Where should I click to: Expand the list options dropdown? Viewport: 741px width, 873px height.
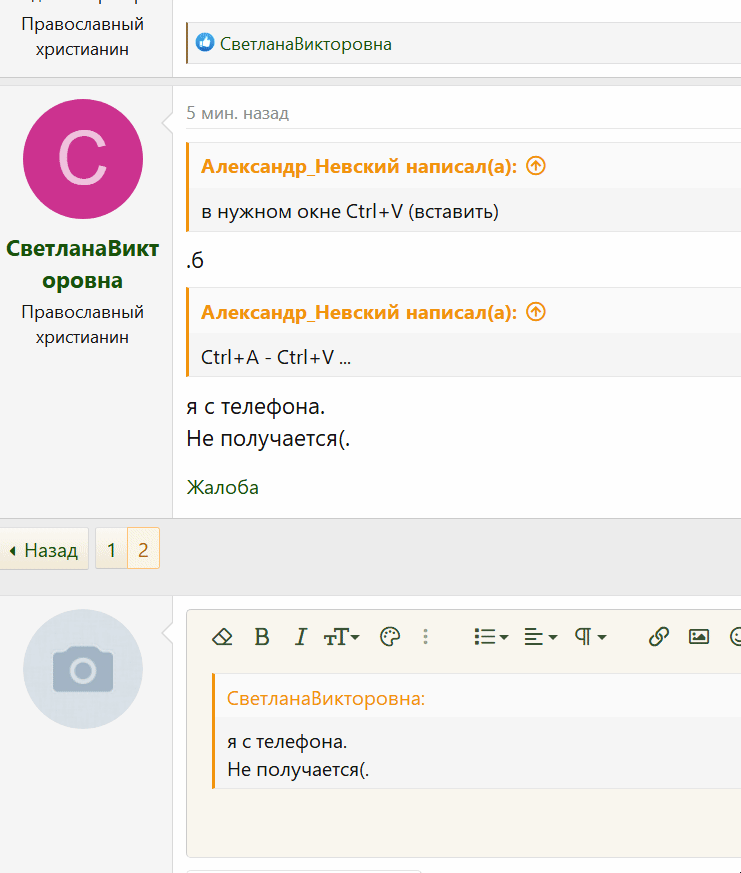491,636
